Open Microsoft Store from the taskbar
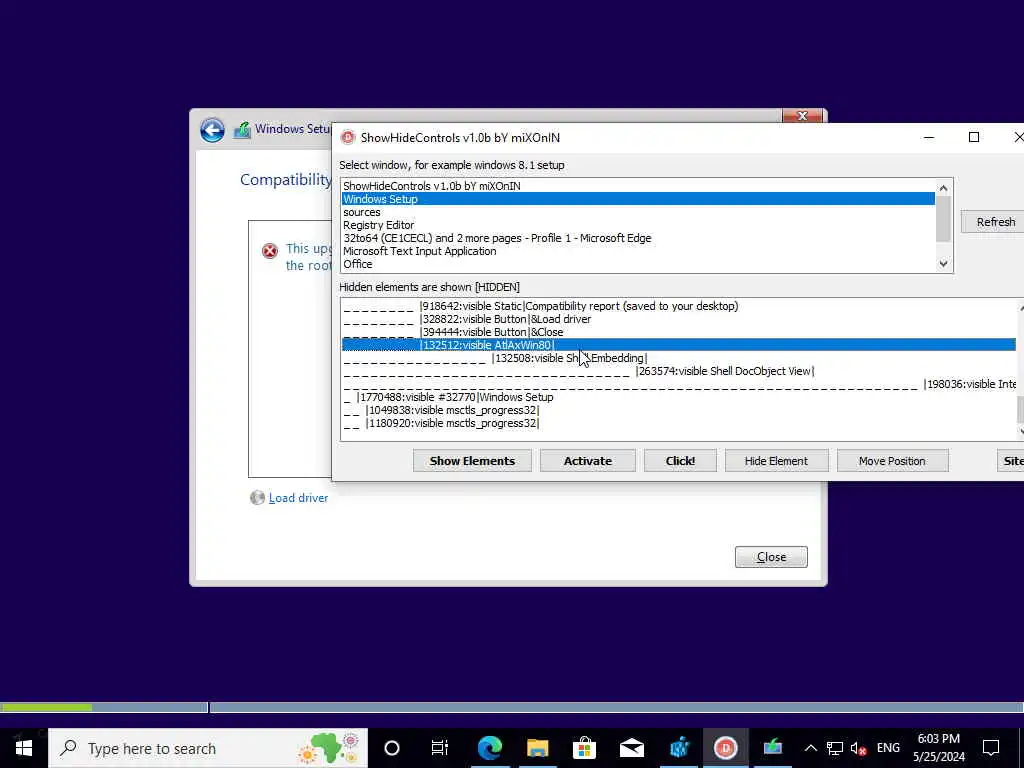Image resolution: width=1024 pixels, height=768 pixels. click(x=584, y=748)
